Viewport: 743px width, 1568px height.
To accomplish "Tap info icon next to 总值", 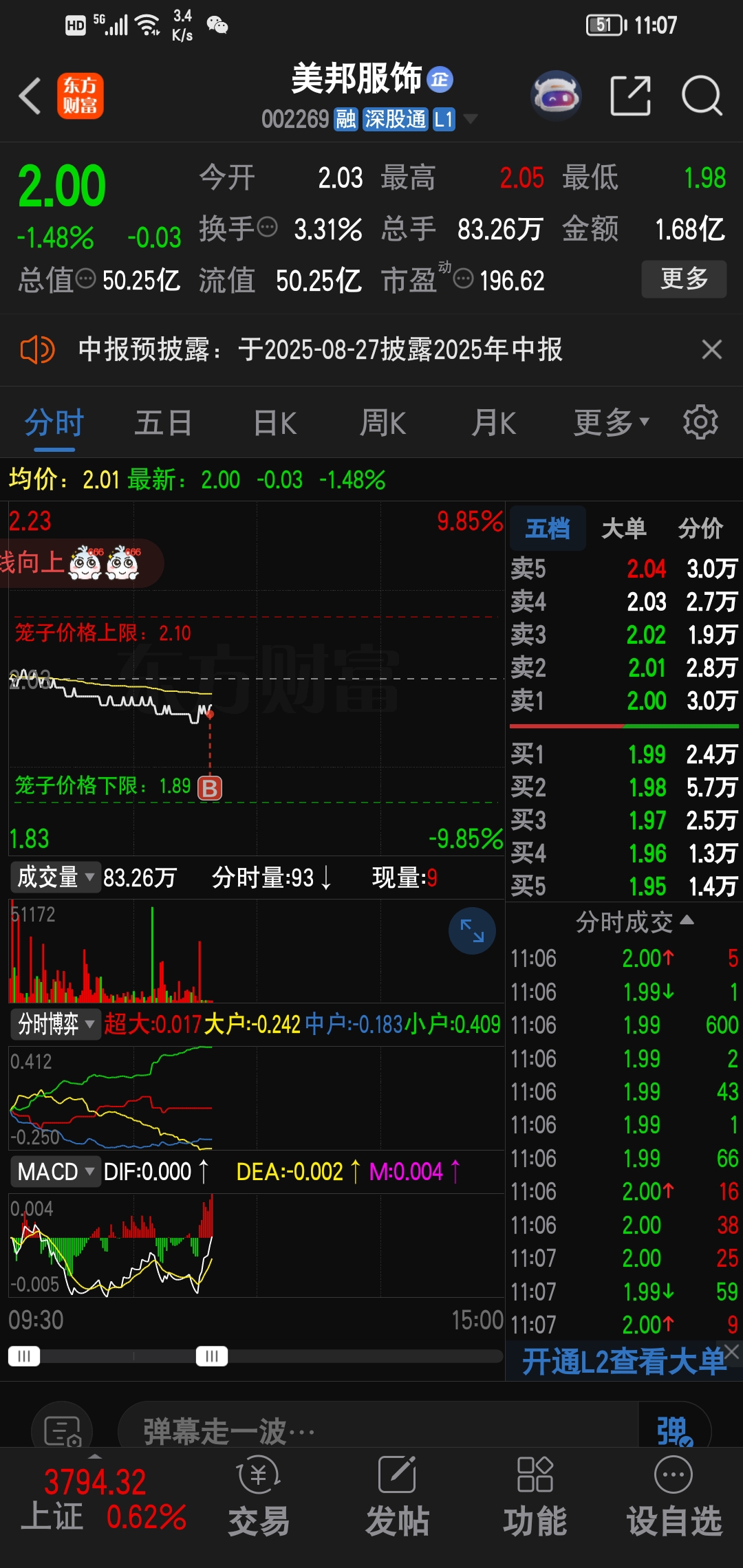I will click(x=85, y=279).
